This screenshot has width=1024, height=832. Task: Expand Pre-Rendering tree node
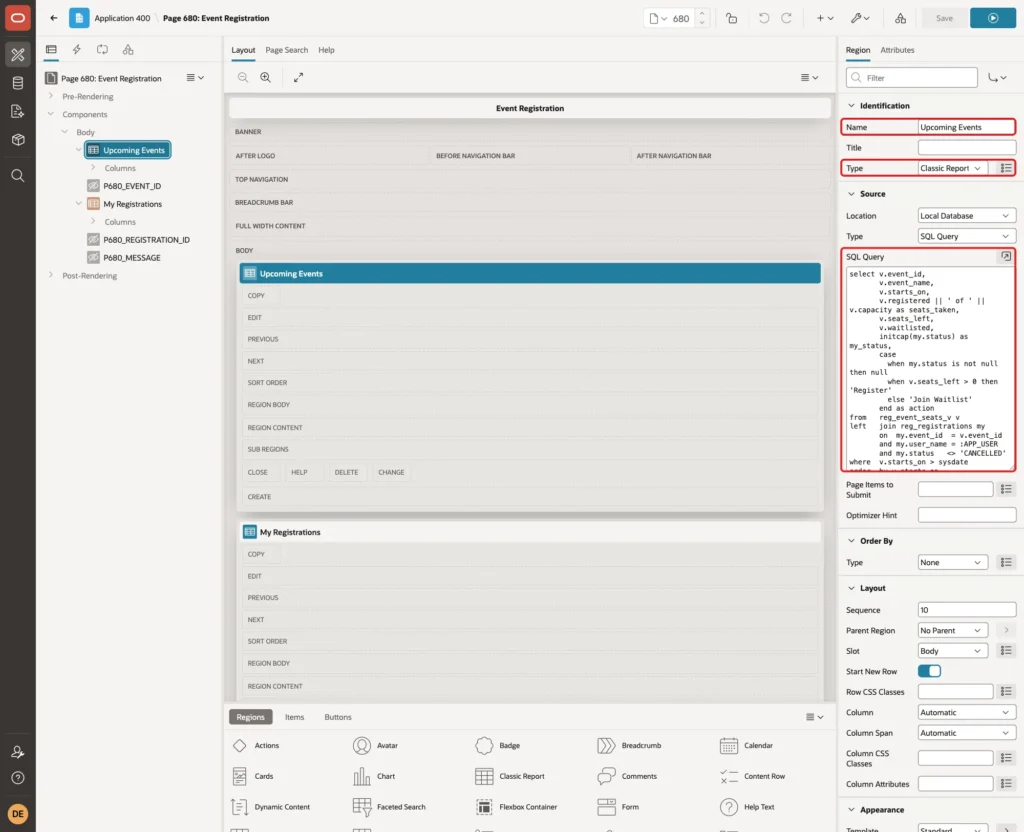51,96
